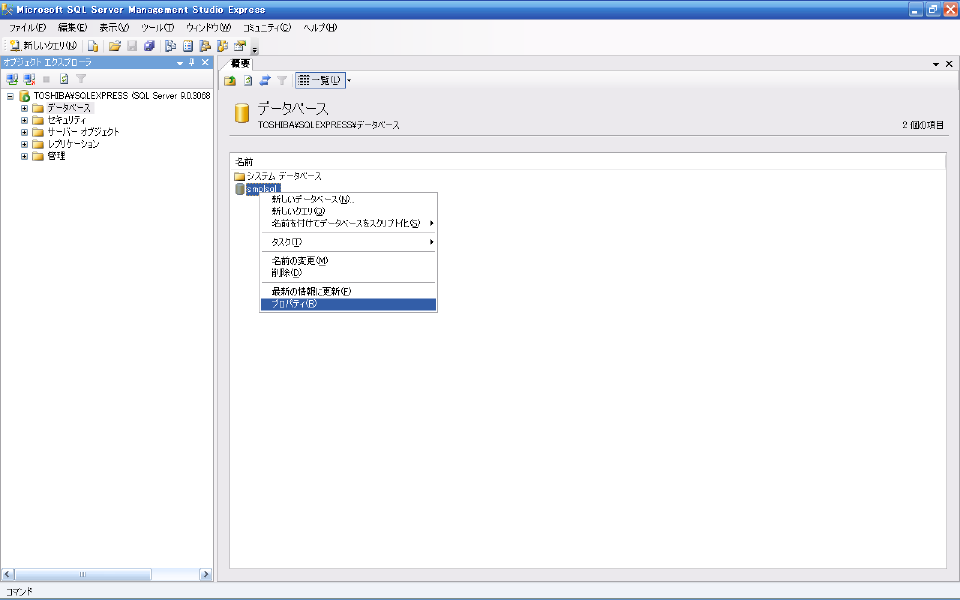This screenshot has width=960, height=600.
Task: Click Object Explorer horizontal scrollbar left arrow
Action: 8,574
